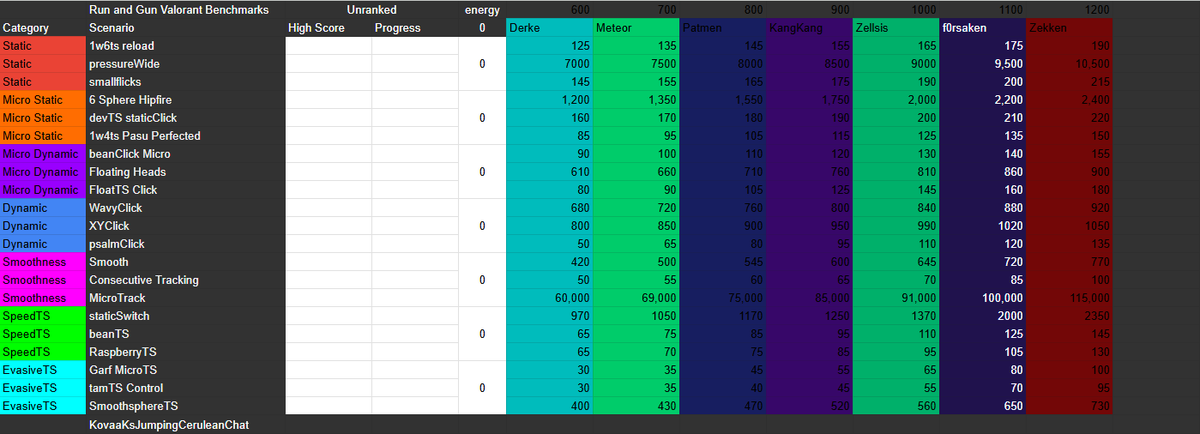Viewport: 1200px width, 434px height.
Task: Click the 'smallflicks' scenario cell
Action: (x=185, y=81)
